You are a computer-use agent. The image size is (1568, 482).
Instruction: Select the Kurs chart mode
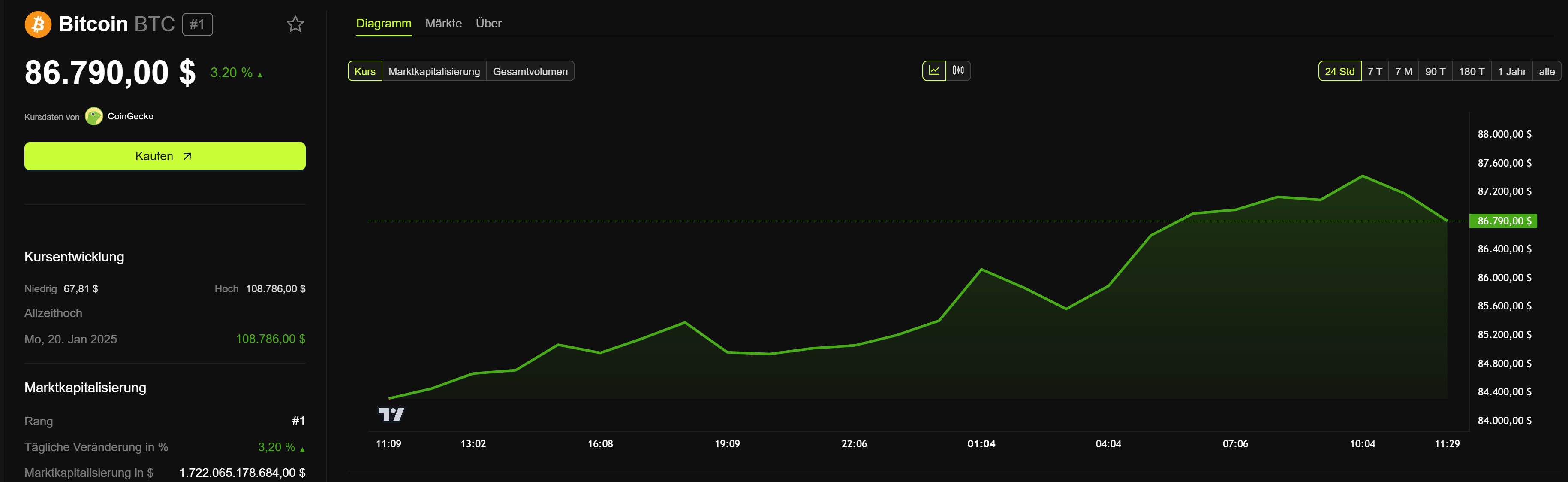364,71
